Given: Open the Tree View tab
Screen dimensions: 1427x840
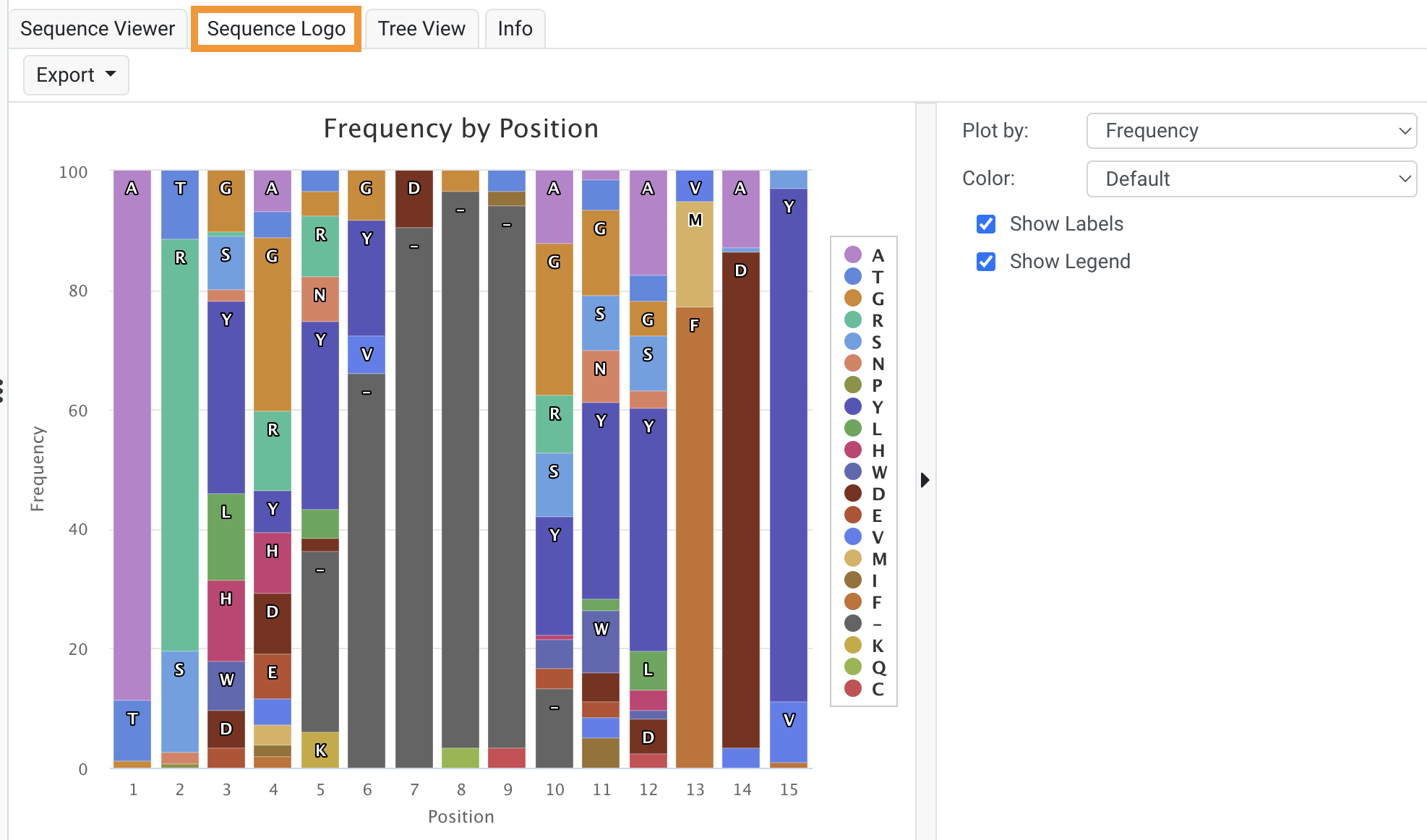Looking at the screenshot, I should (x=421, y=28).
